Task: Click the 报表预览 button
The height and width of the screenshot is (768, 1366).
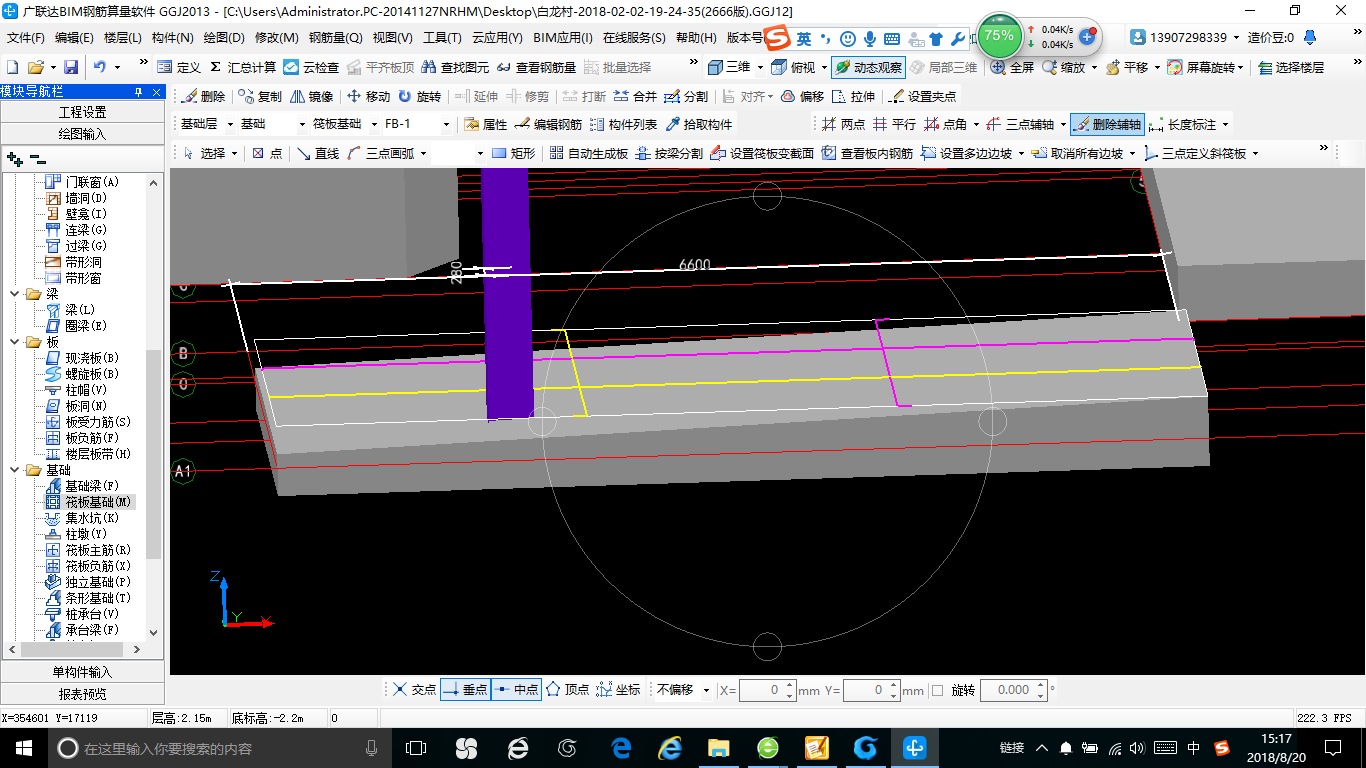Action: point(82,693)
